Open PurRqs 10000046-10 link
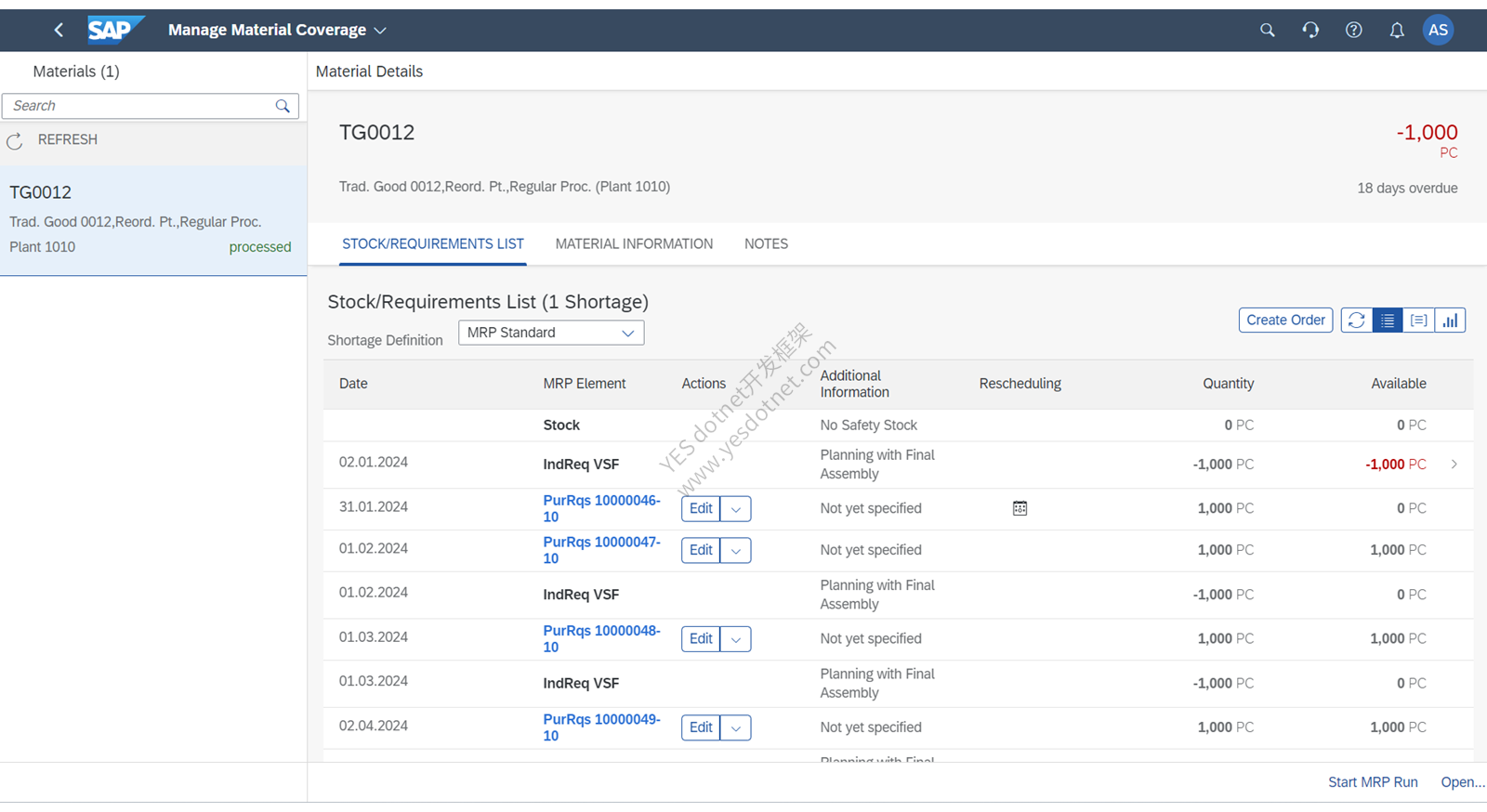This screenshot has width=1487, height=812. 601,508
